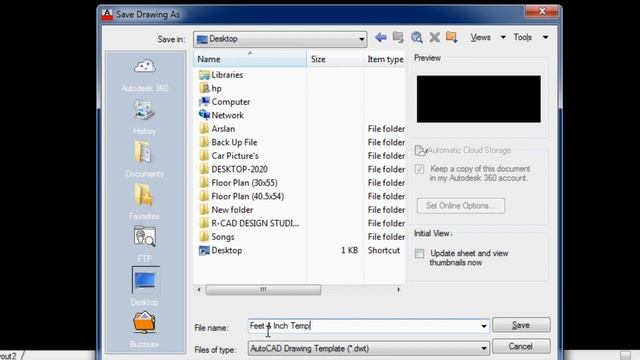Click AutoCAD logo in title bar
The width and height of the screenshot is (640, 360).
tap(107, 15)
